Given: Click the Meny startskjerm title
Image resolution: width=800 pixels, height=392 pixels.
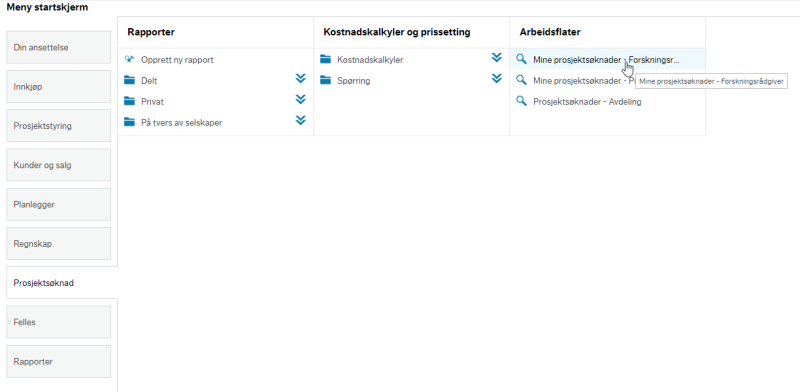Looking at the screenshot, I should point(47,8).
